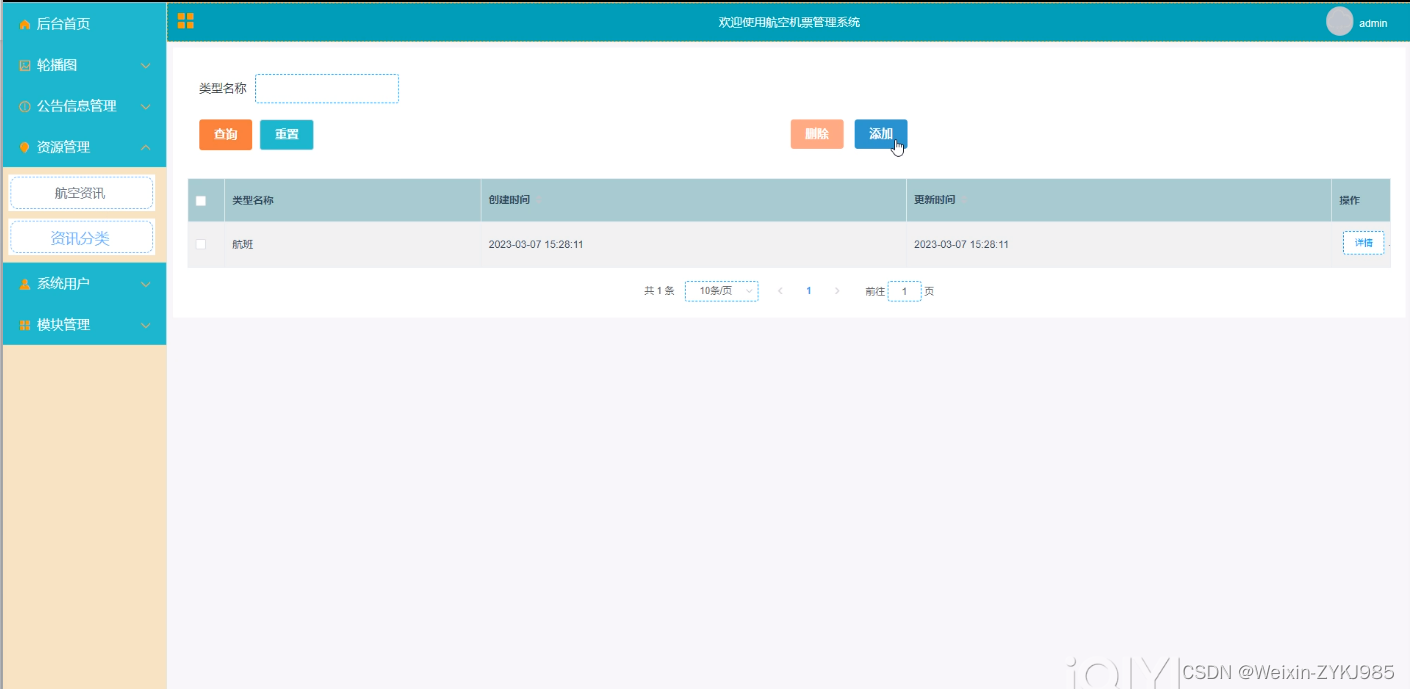Click the 删除 button
The image size is (1410, 689).
tap(817, 134)
